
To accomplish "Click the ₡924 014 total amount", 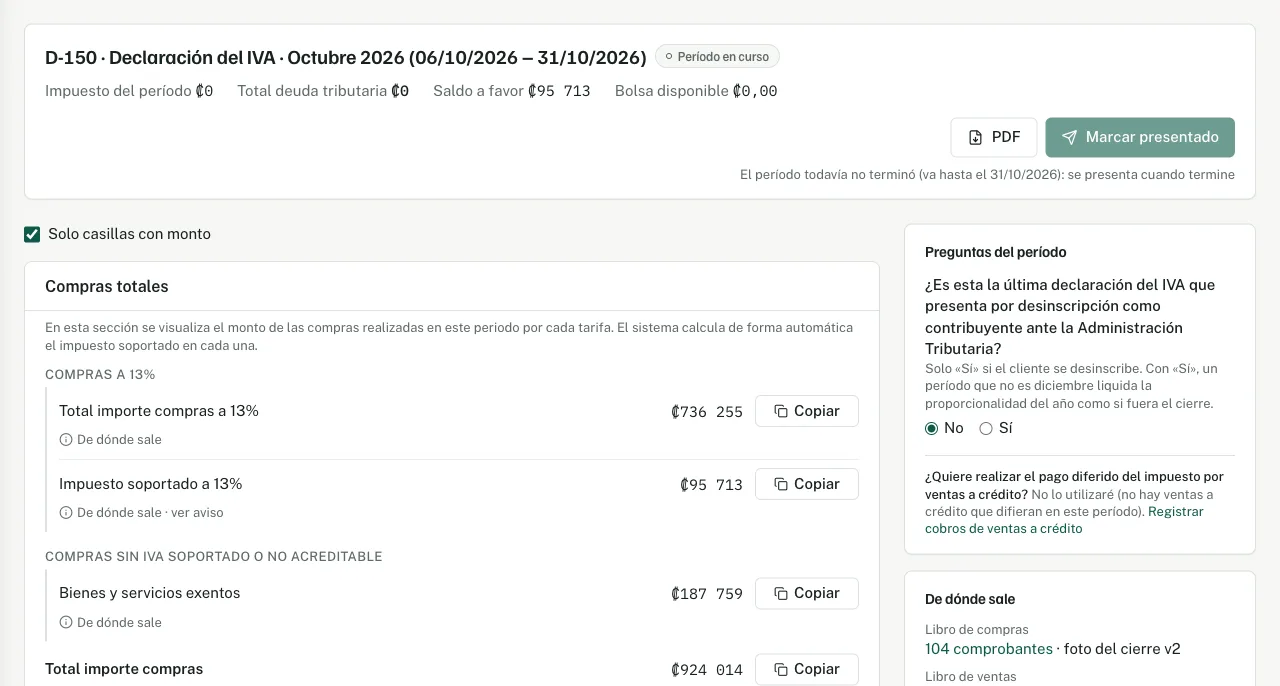I will pyautogui.click(x=707, y=670).
